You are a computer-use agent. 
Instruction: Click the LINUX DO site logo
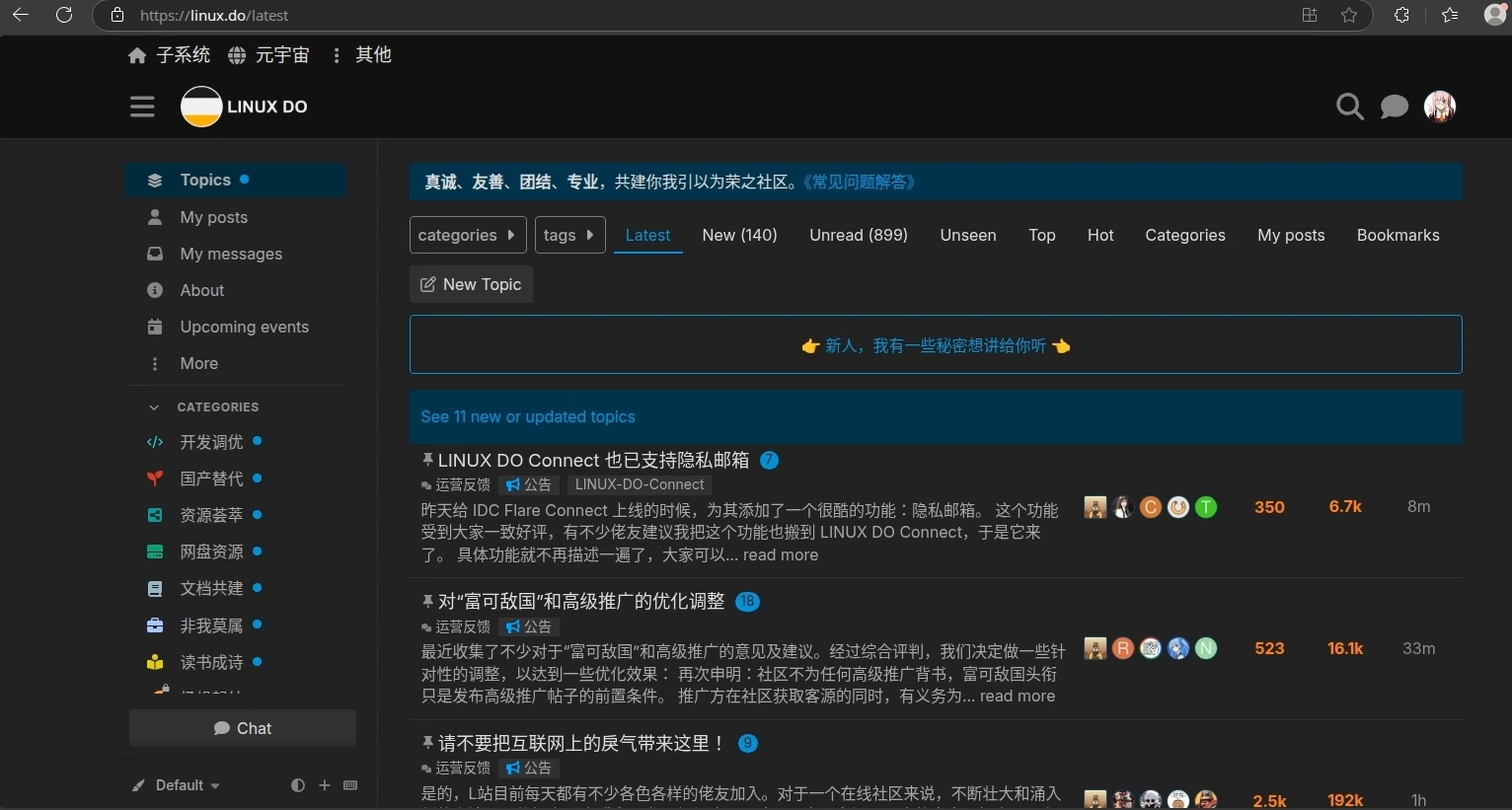pyautogui.click(x=244, y=107)
